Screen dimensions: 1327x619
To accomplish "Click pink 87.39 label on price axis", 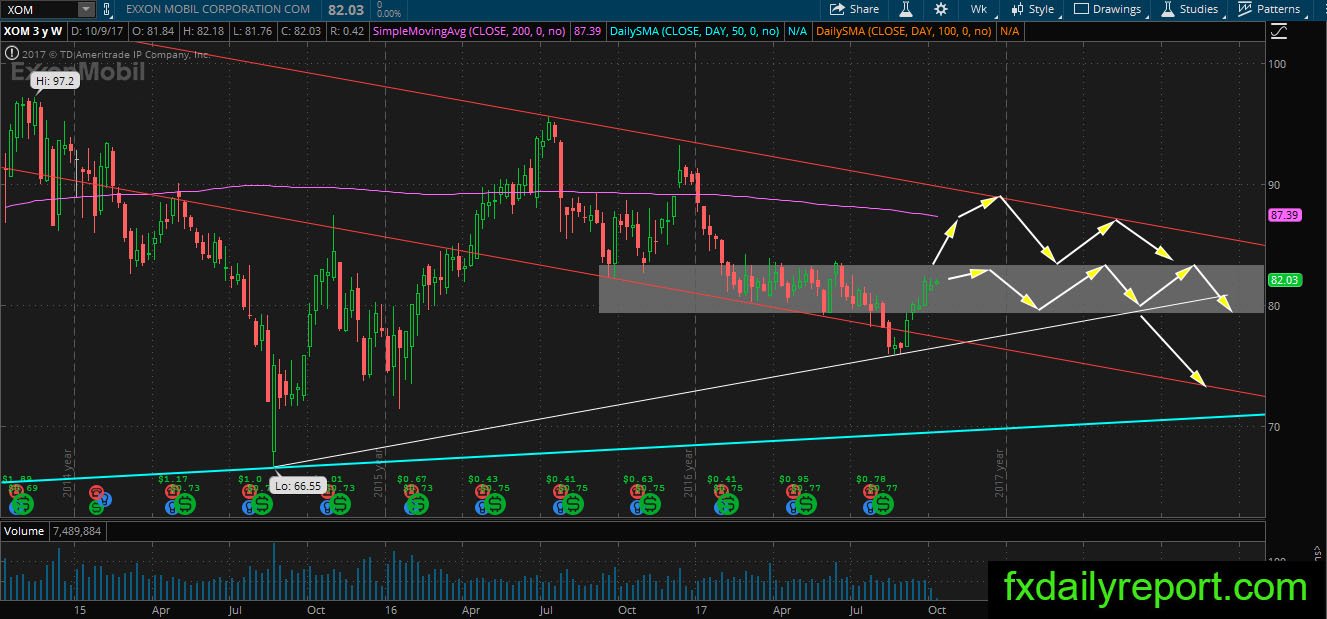I will click(x=1283, y=215).
